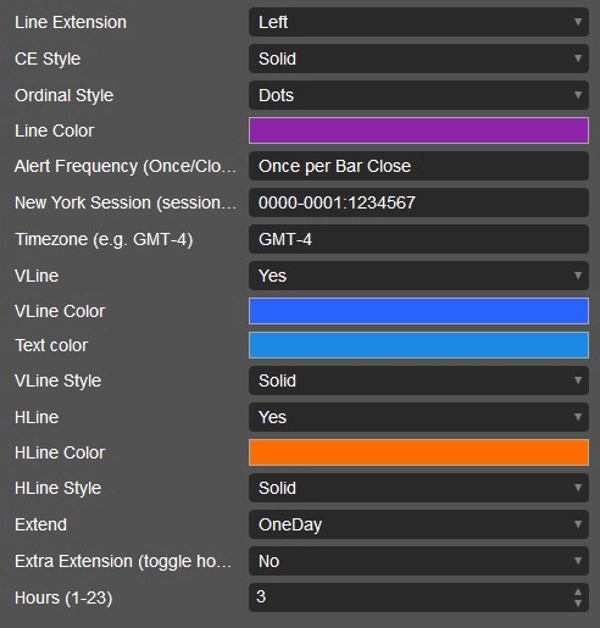Choose the orange HLine Color swatch

pos(418,453)
